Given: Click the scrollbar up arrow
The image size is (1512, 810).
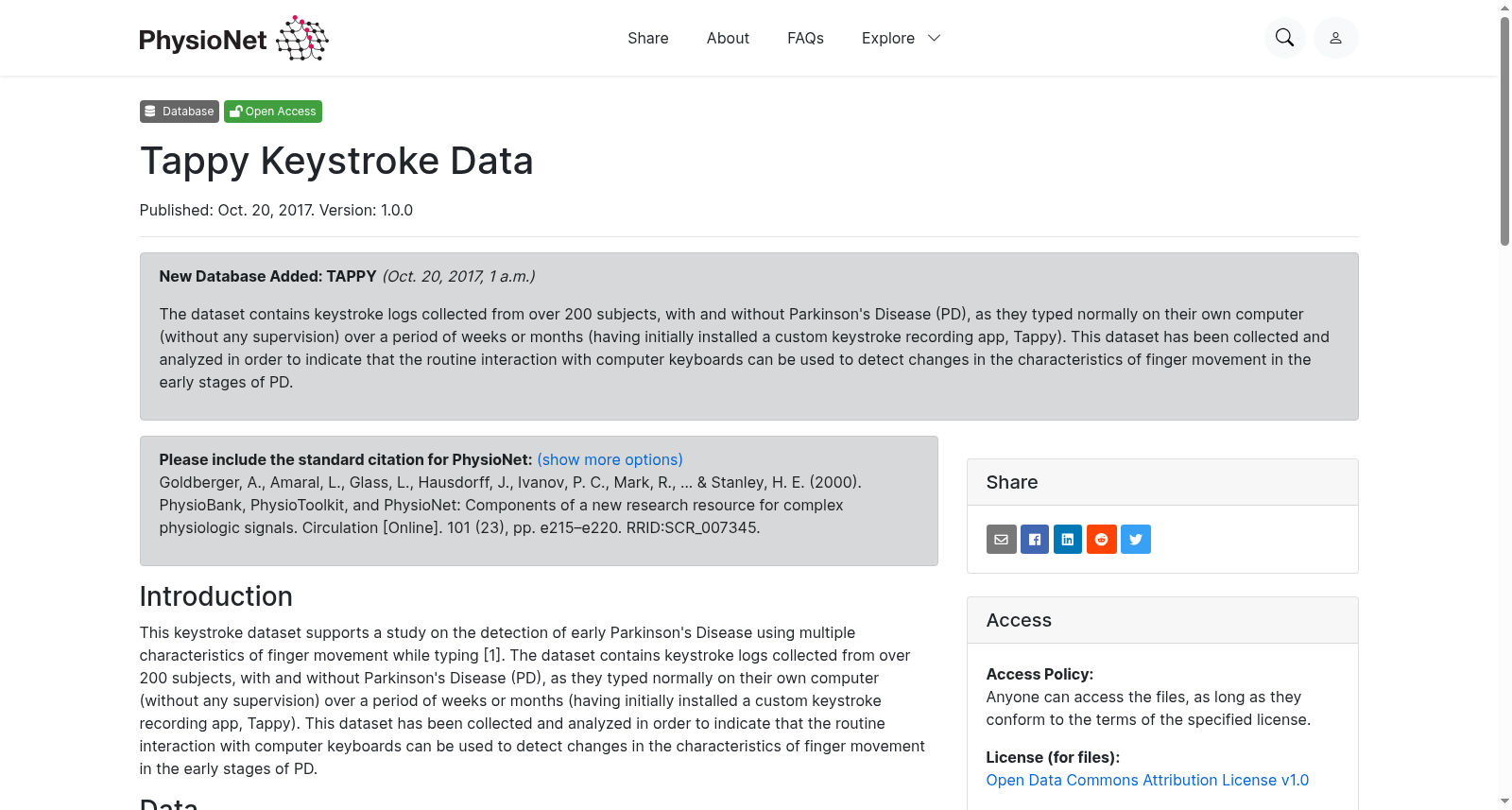Looking at the screenshot, I should click(x=1504, y=8).
